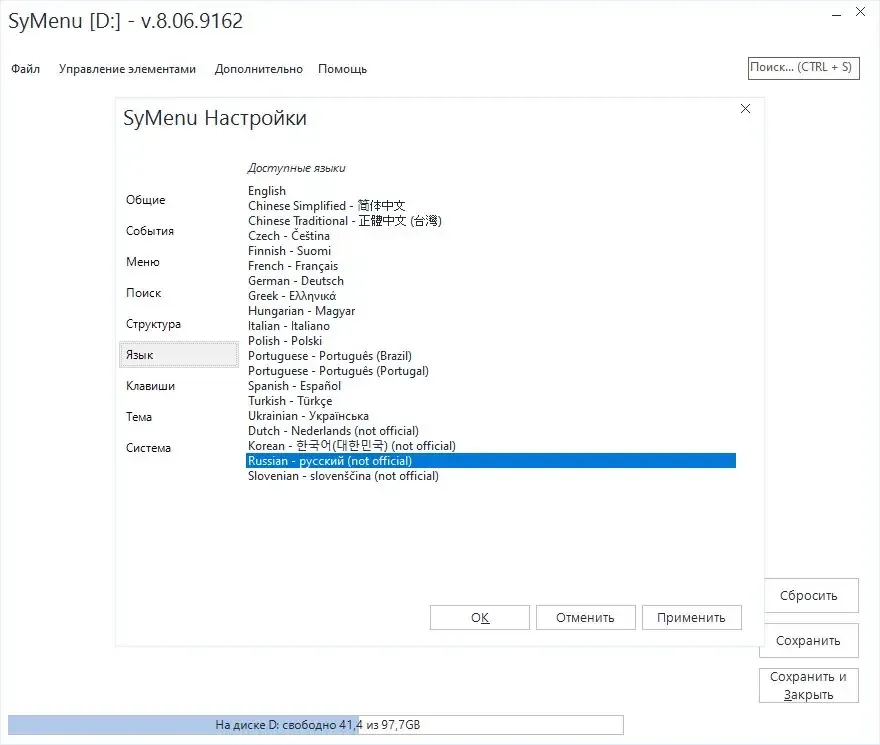Screen dimensions: 880x745
Task: Close the SyMenu Настройки dialog
Action: 745,108
